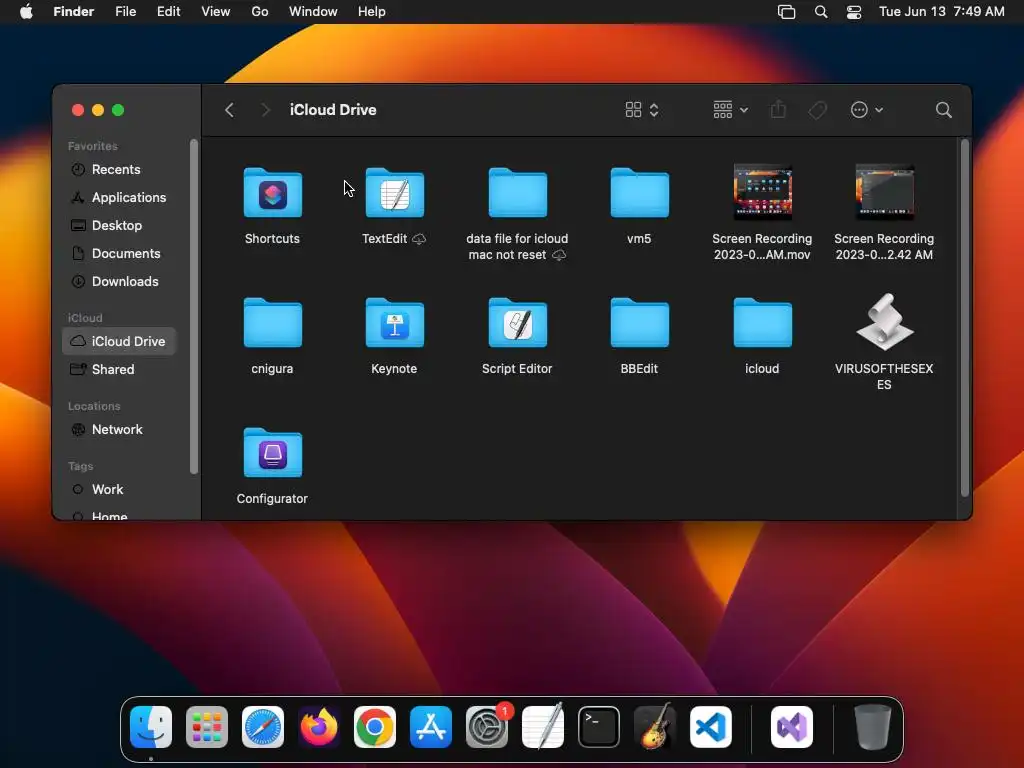Launch Visual Studio from the Dock
Screen dimensions: 1024x768
[792, 727]
